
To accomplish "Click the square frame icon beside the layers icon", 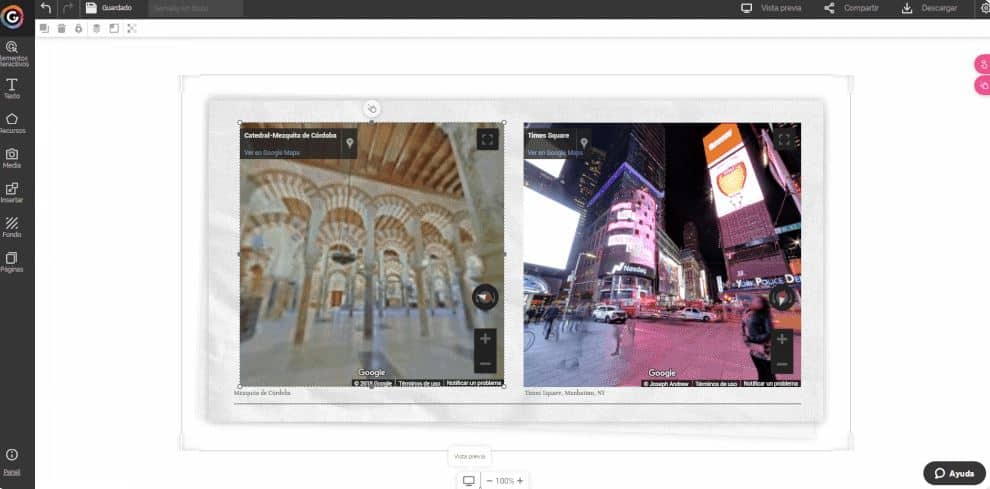I will click(x=114, y=28).
